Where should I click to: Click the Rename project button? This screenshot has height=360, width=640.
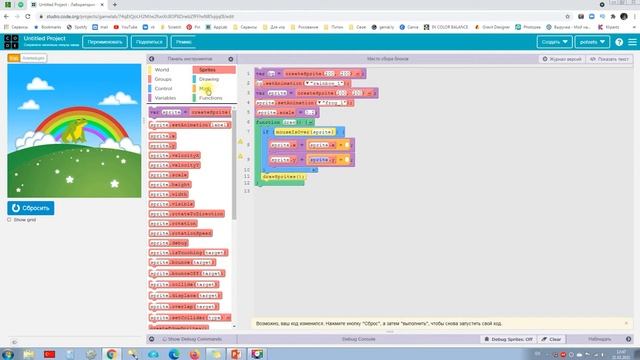click(x=105, y=42)
